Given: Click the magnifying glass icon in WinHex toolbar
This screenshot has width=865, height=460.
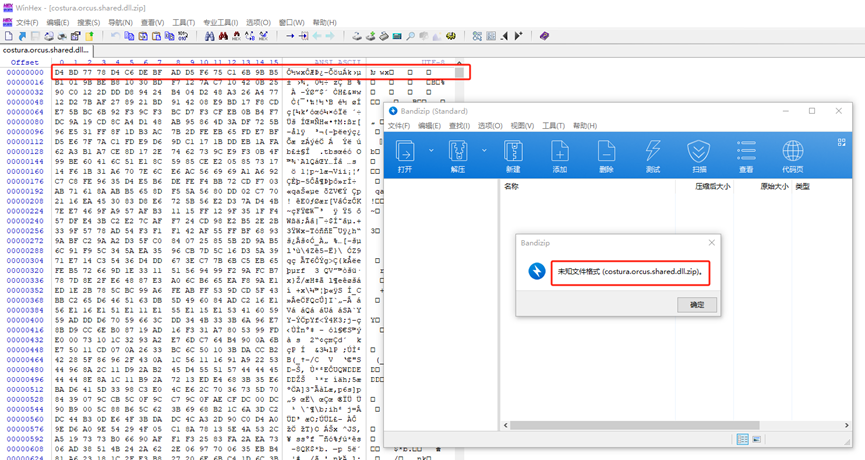Looking at the screenshot, I should (x=410, y=36).
